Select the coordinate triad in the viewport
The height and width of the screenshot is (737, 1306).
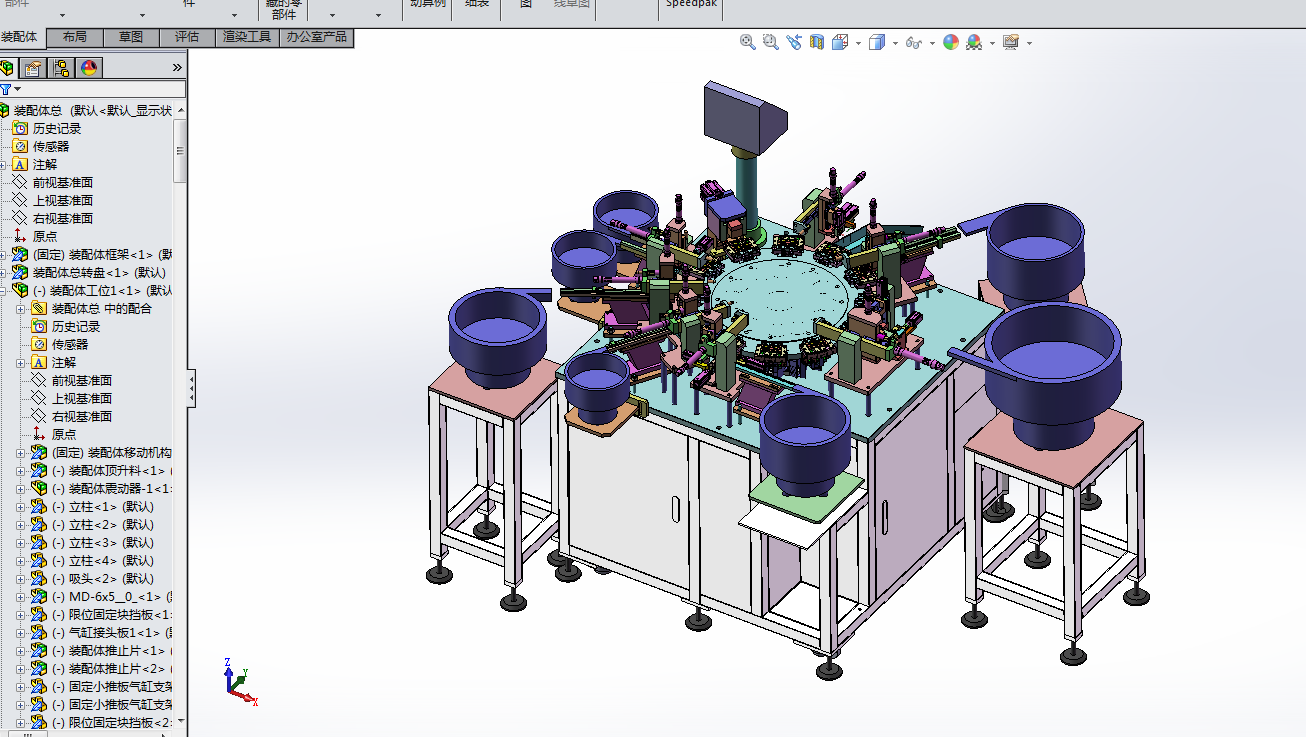click(241, 681)
